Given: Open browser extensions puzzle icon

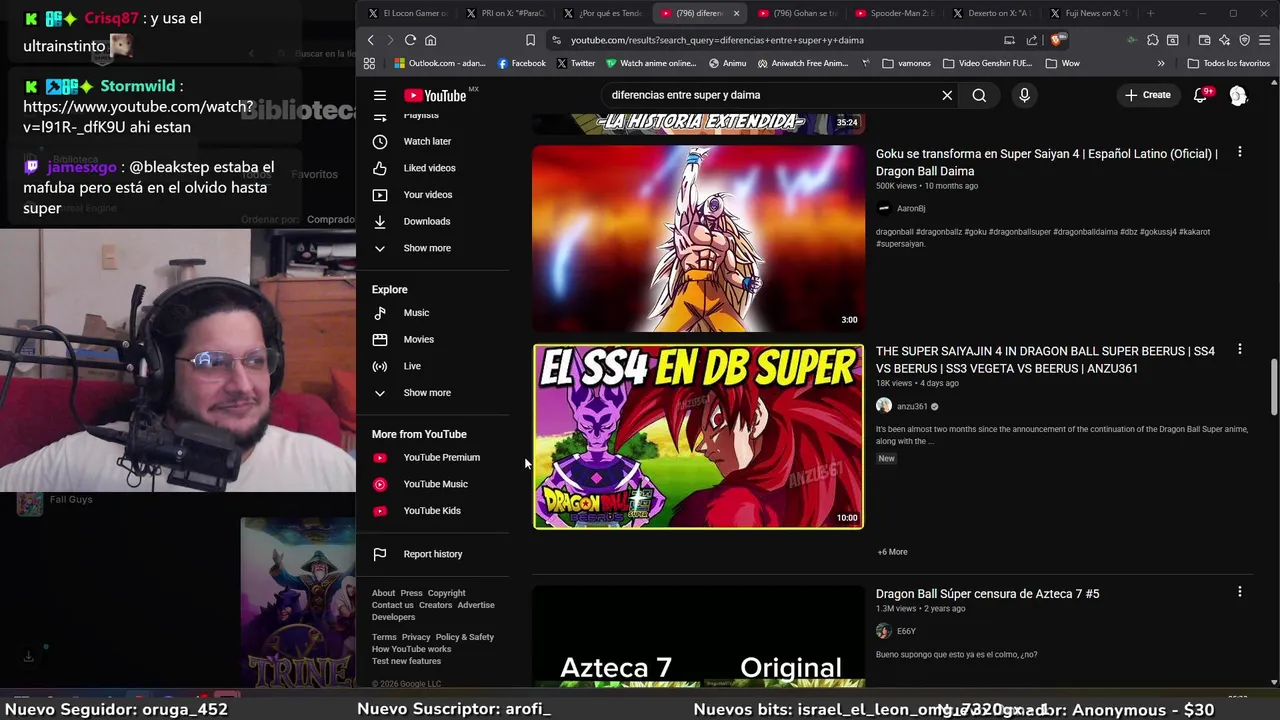Looking at the screenshot, I should coord(1153,40).
